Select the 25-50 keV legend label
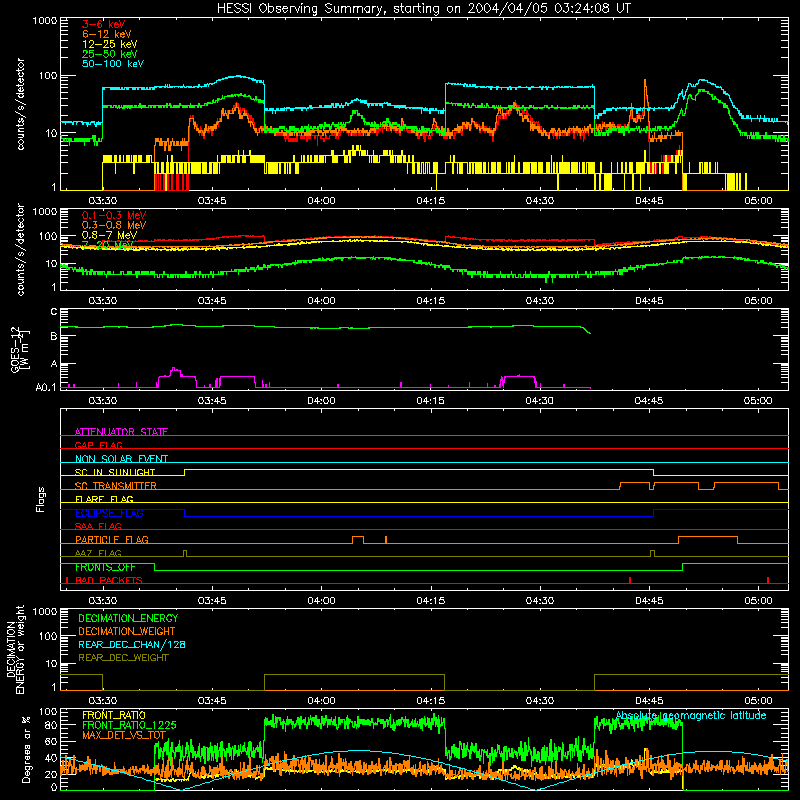This screenshot has height=800, width=800. [x=110, y=54]
